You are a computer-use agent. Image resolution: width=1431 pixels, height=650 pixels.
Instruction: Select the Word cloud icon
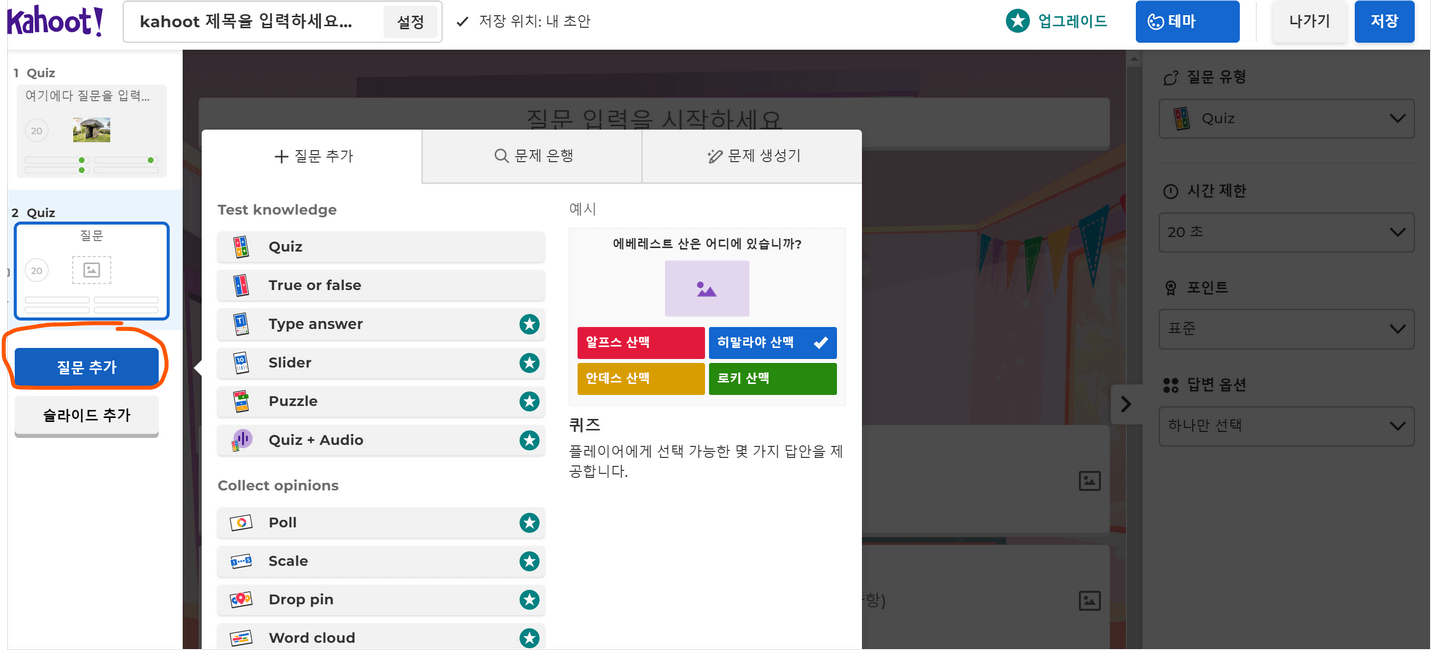(x=240, y=638)
